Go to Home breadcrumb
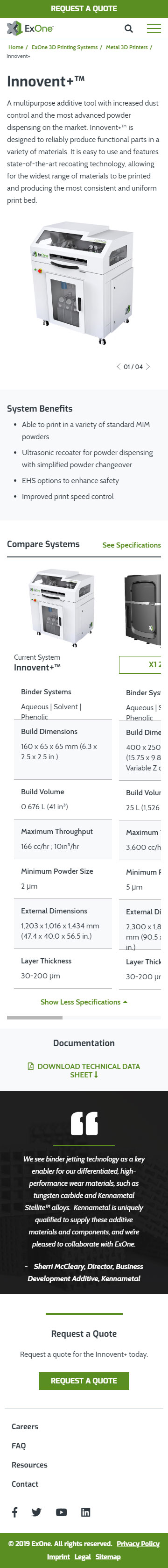 16,47
